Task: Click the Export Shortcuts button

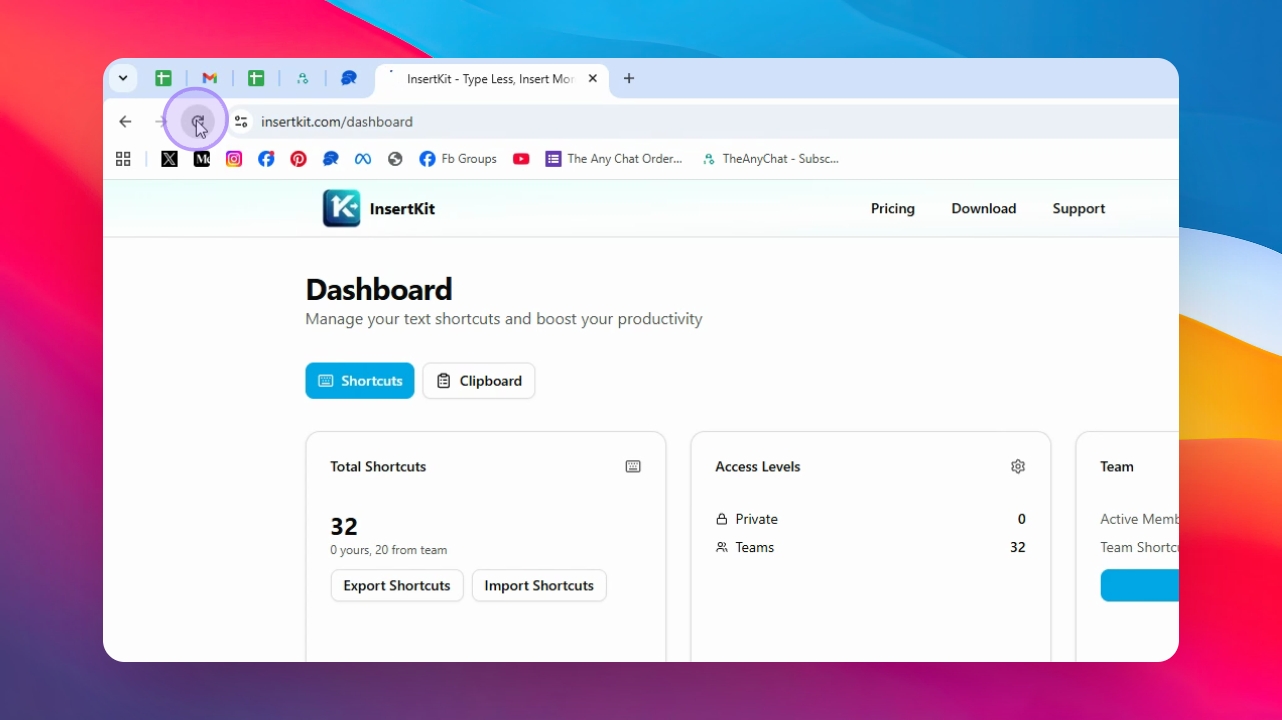Action: coord(397,586)
